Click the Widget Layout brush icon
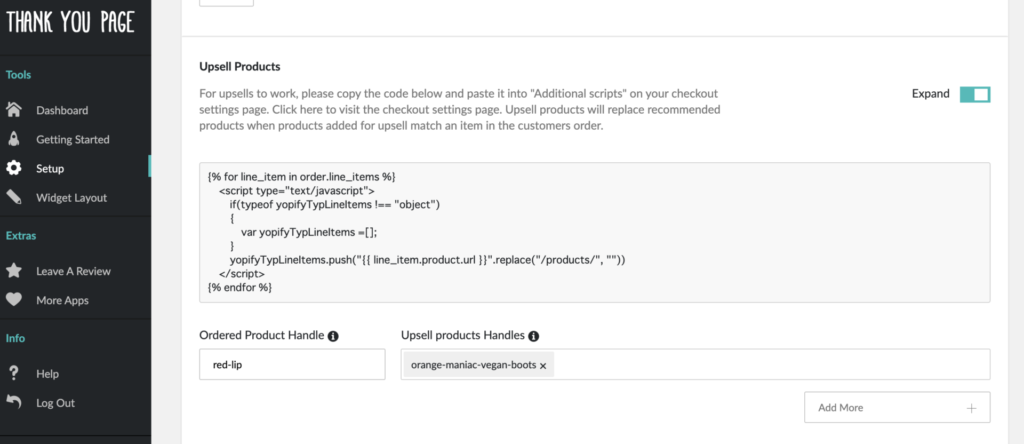1024x444 pixels. pos(14,197)
